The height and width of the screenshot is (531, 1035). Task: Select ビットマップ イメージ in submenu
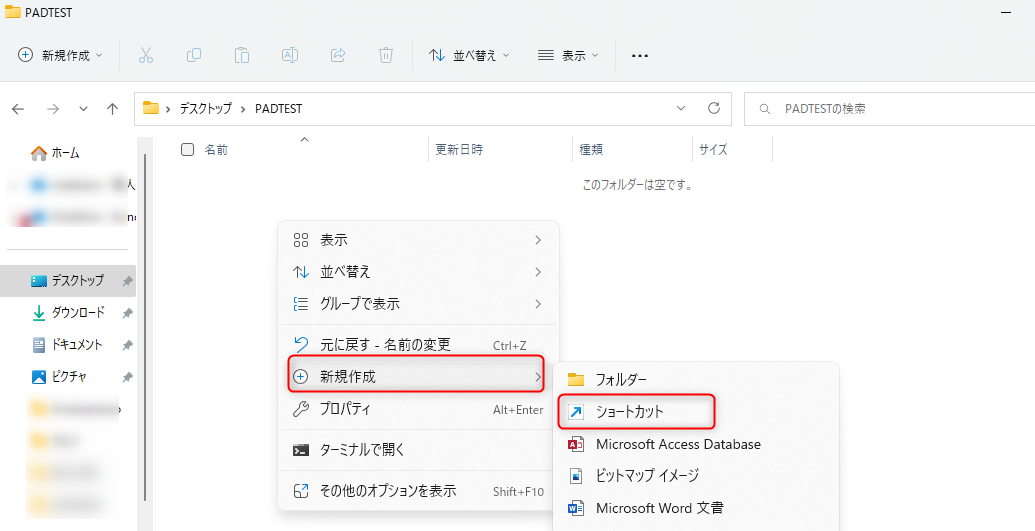(696, 476)
